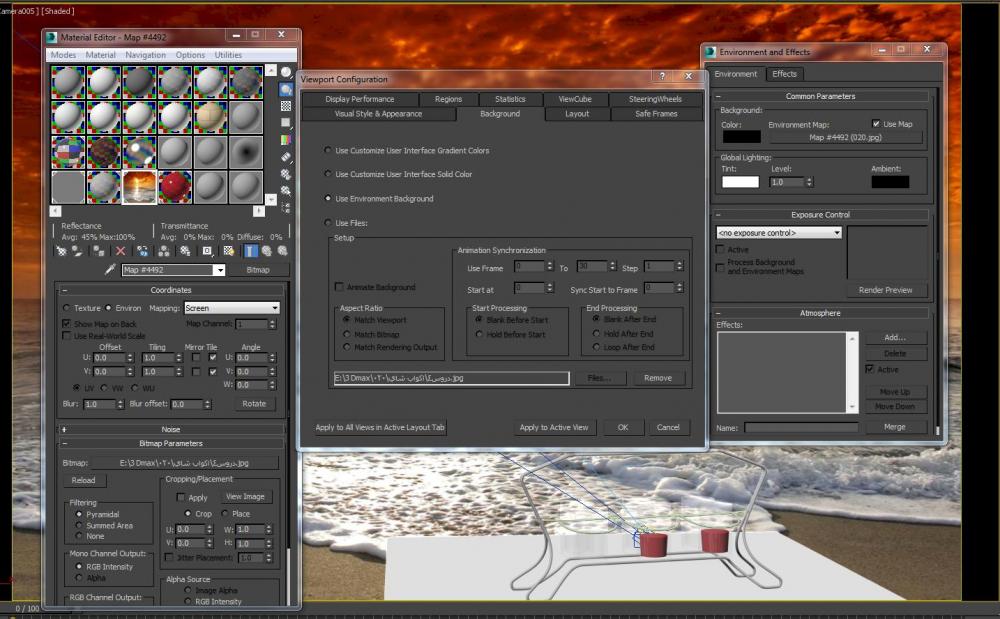
Task: Click the red X Reset Map icon
Action: (x=121, y=251)
